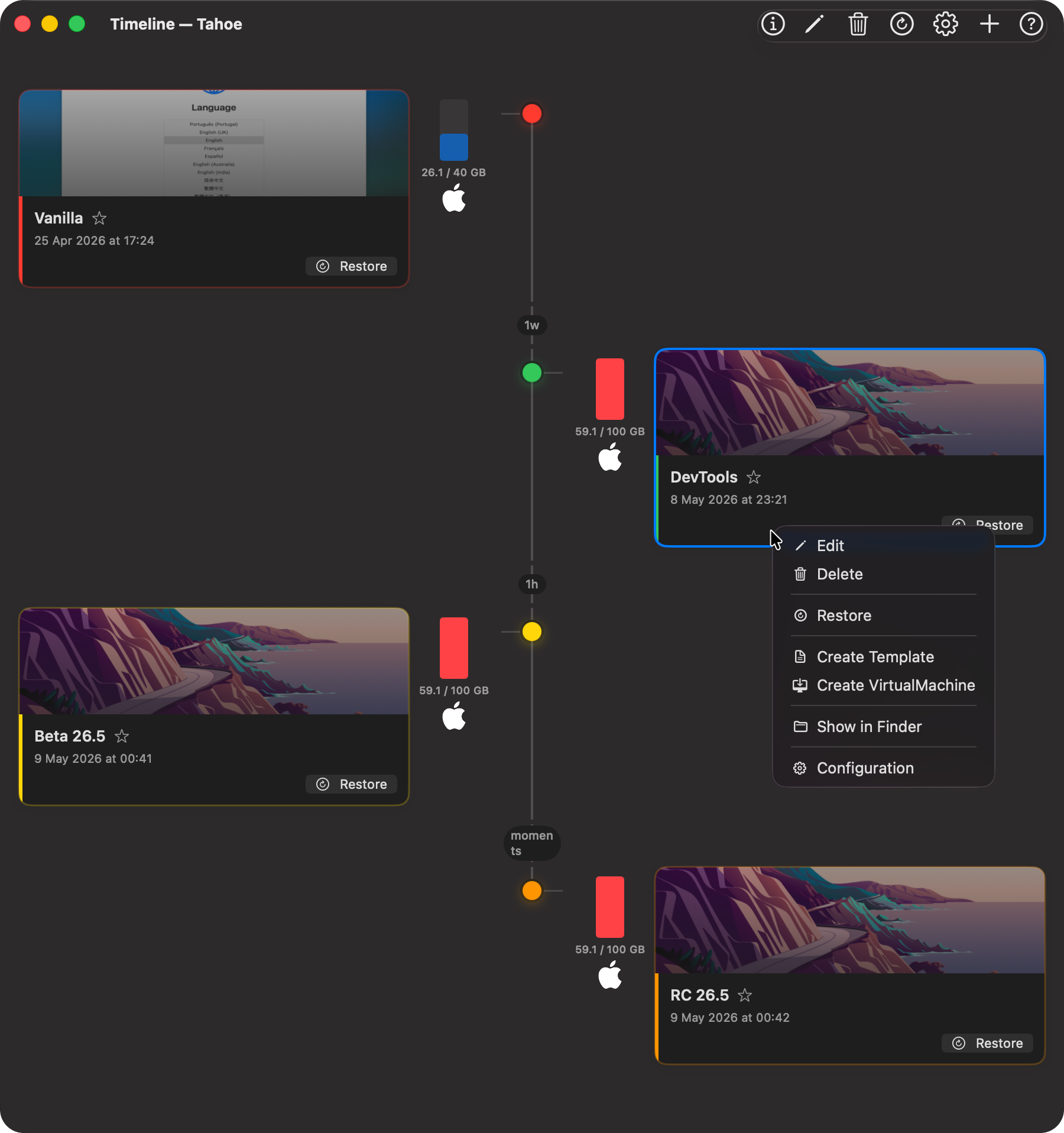The height and width of the screenshot is (1133, 1064).
Task: Click the red disk usage bar beside RC 26.5
Action: (610, 907)
